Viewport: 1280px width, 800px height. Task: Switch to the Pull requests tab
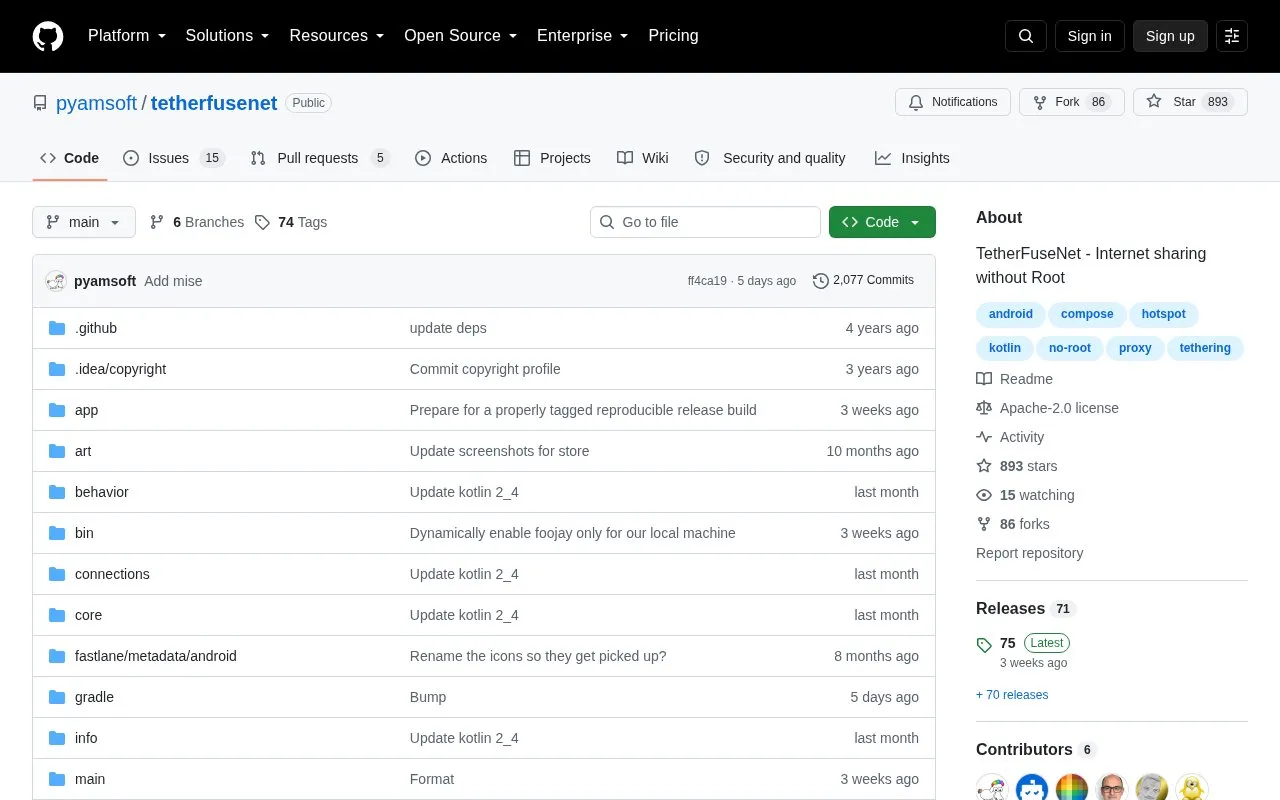[320, 158]
